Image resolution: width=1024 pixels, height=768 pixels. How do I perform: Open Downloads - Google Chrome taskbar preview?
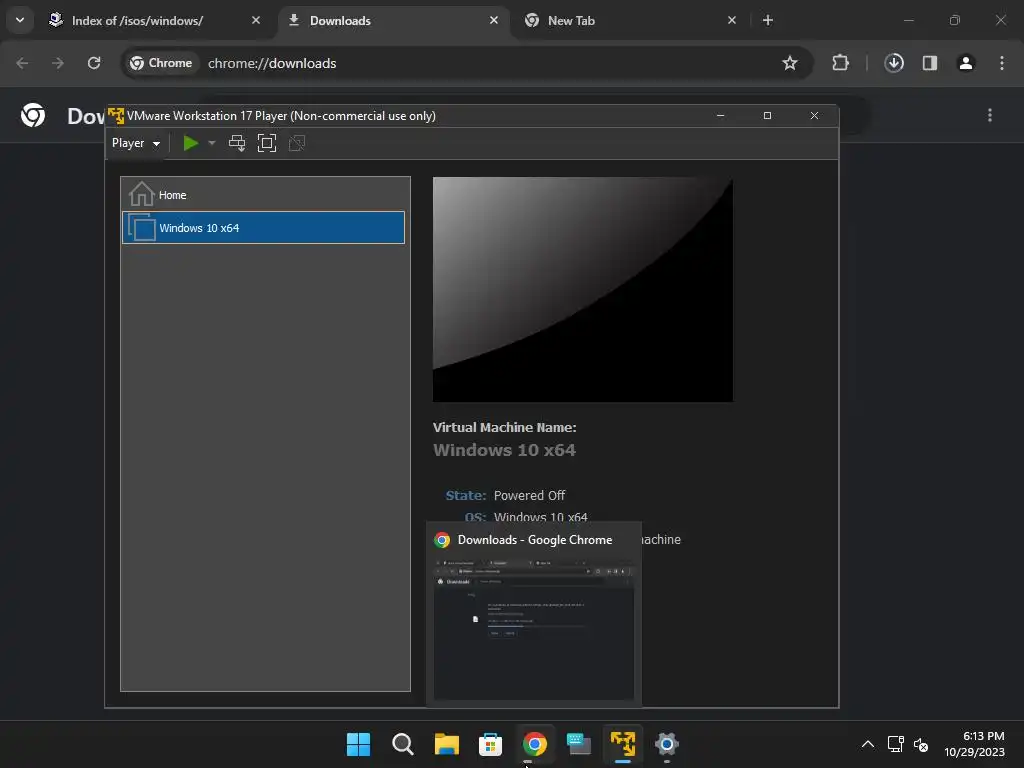pos(534,615)
